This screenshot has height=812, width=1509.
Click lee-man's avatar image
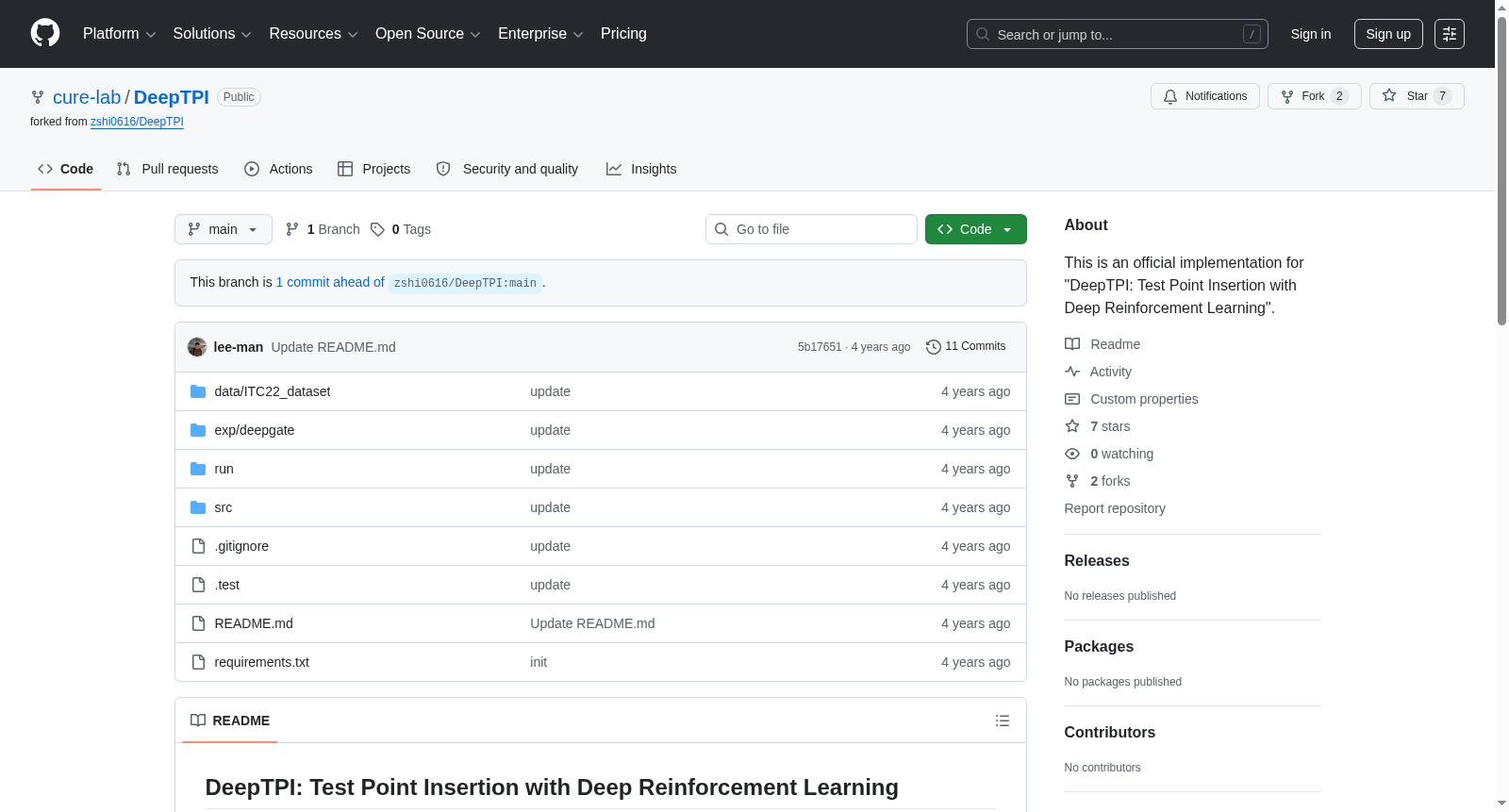coord(197,347)
